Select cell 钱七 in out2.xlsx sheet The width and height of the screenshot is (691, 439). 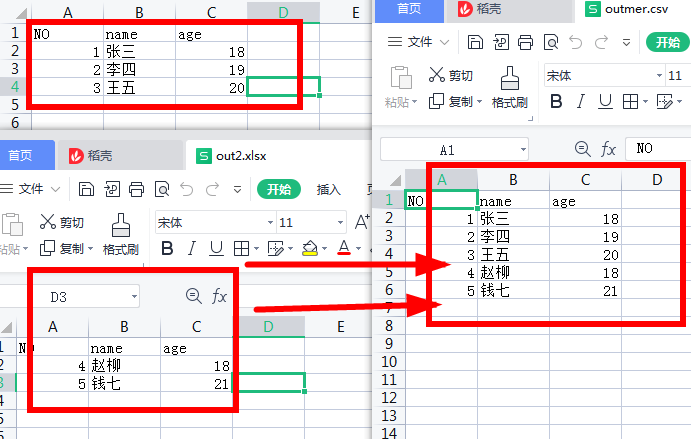click(x=125, y=383)
